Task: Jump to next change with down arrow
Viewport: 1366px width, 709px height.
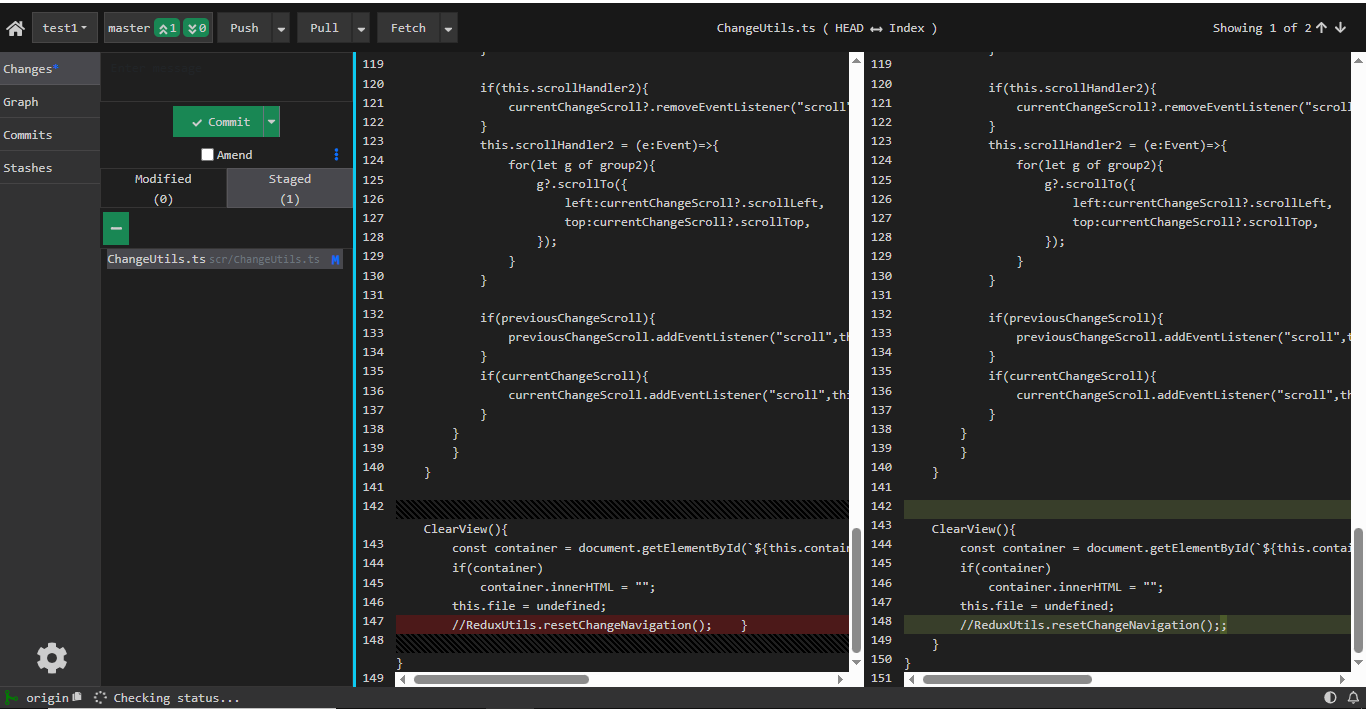Action: 1340,28
